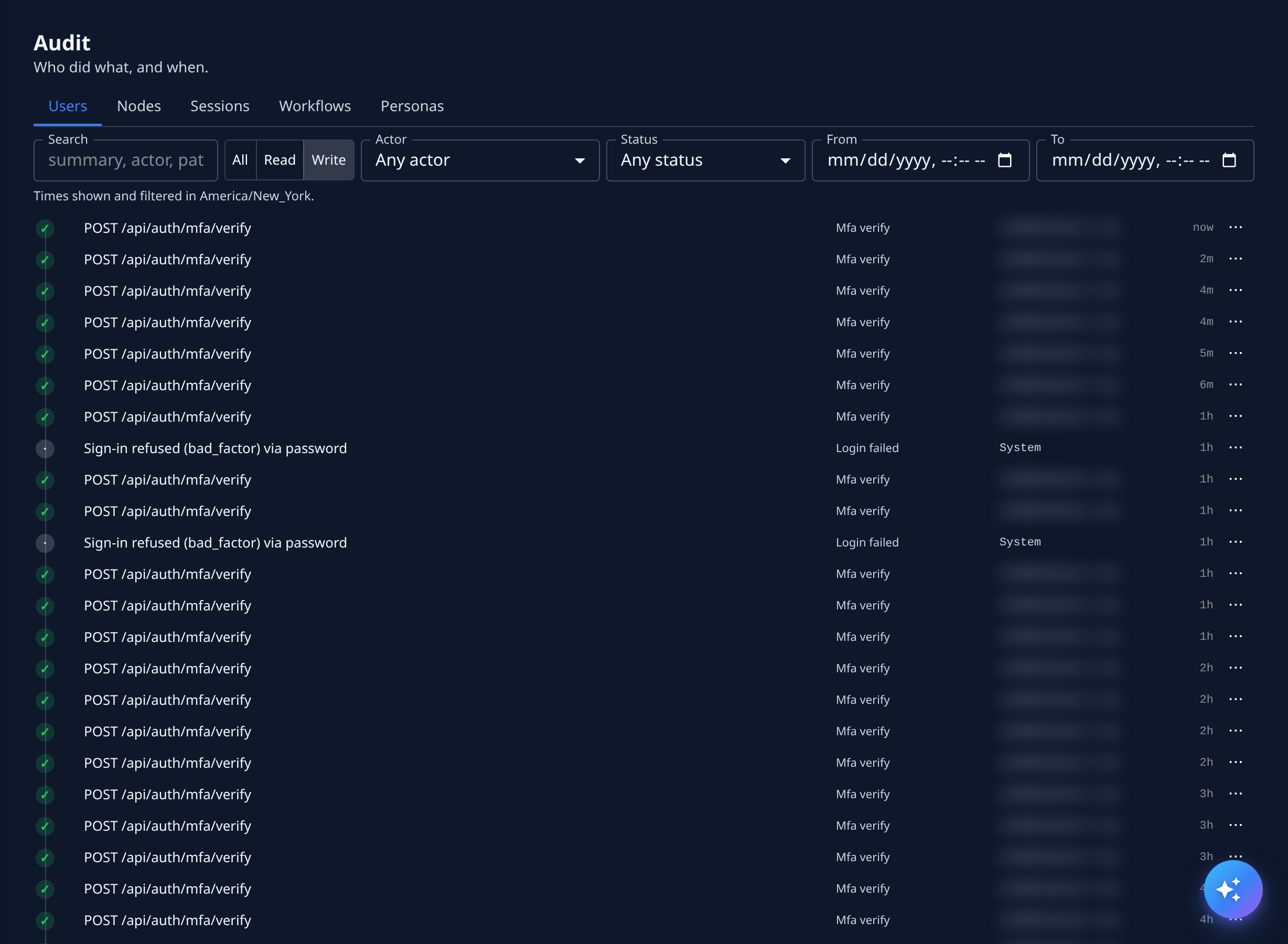Expand the Status 'Any status' dropdown
This screenshot has width=1288, height=944.
(705, 160)
